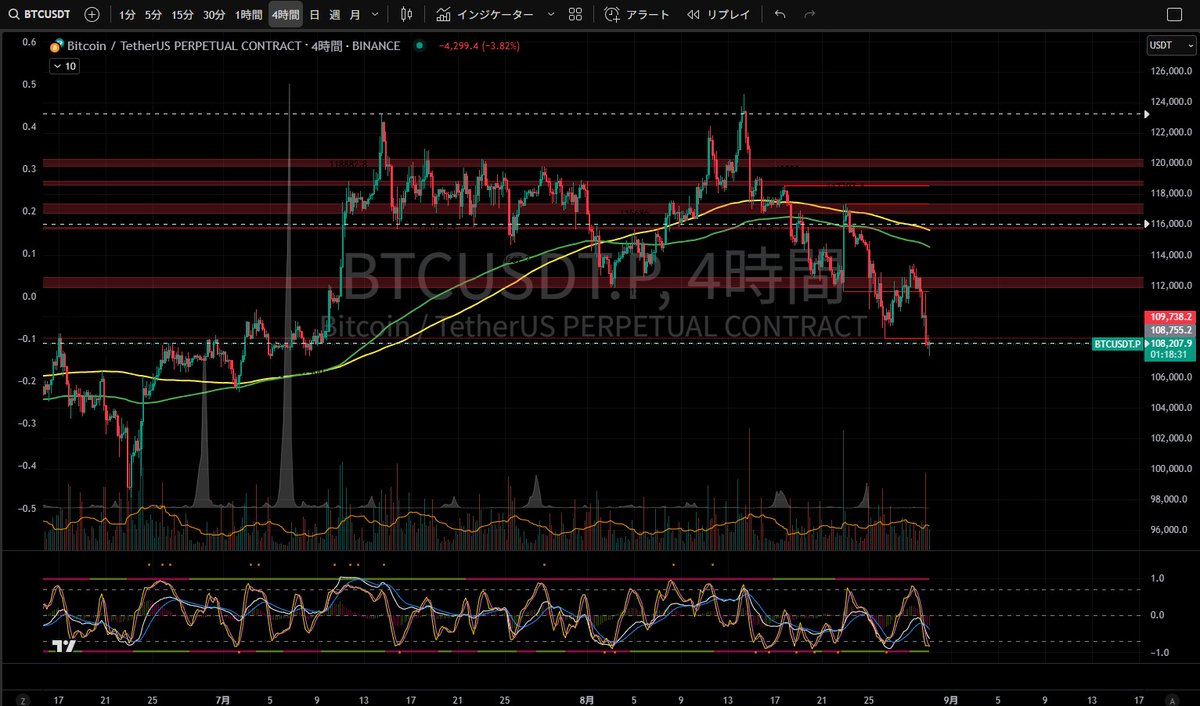Click the Bitcoin symbol logo in legend

point(57,46)
